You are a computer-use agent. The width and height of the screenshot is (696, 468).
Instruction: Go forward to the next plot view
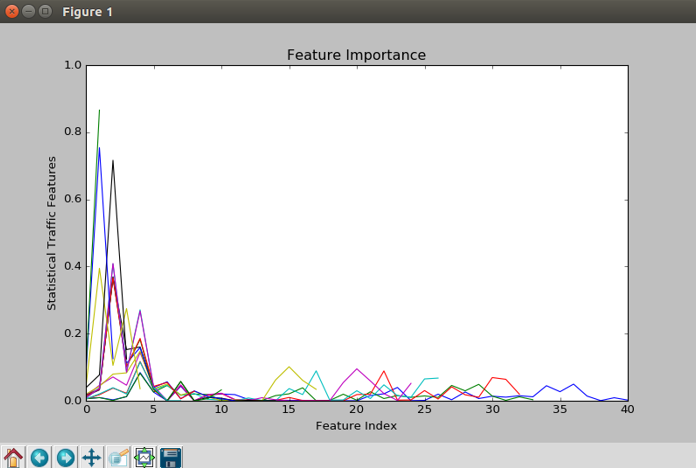65,457
